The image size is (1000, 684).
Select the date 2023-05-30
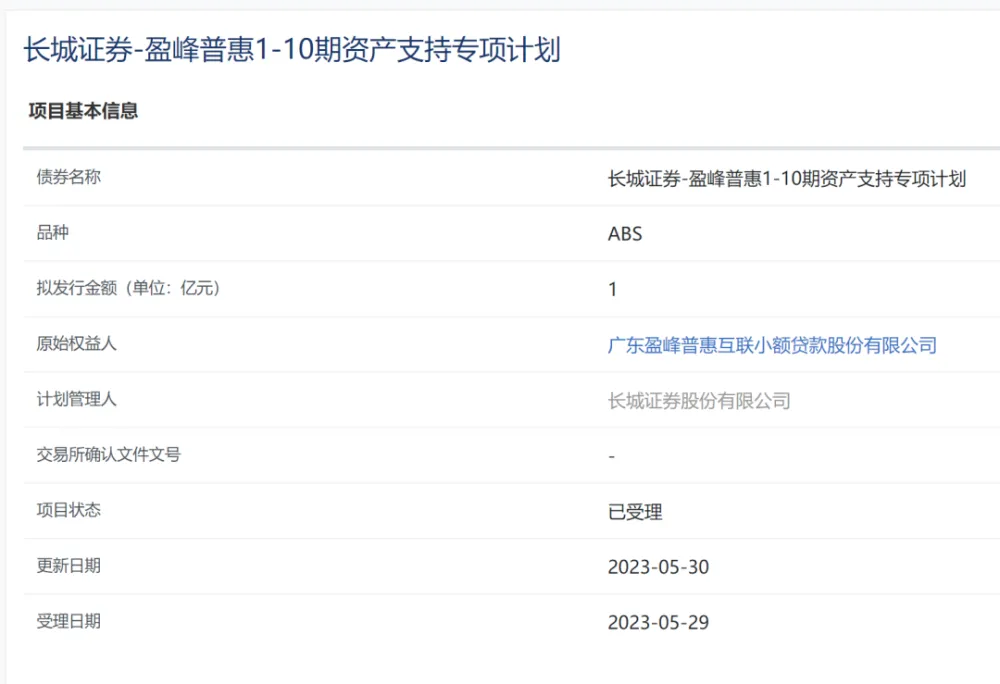(x=658, y=567)
